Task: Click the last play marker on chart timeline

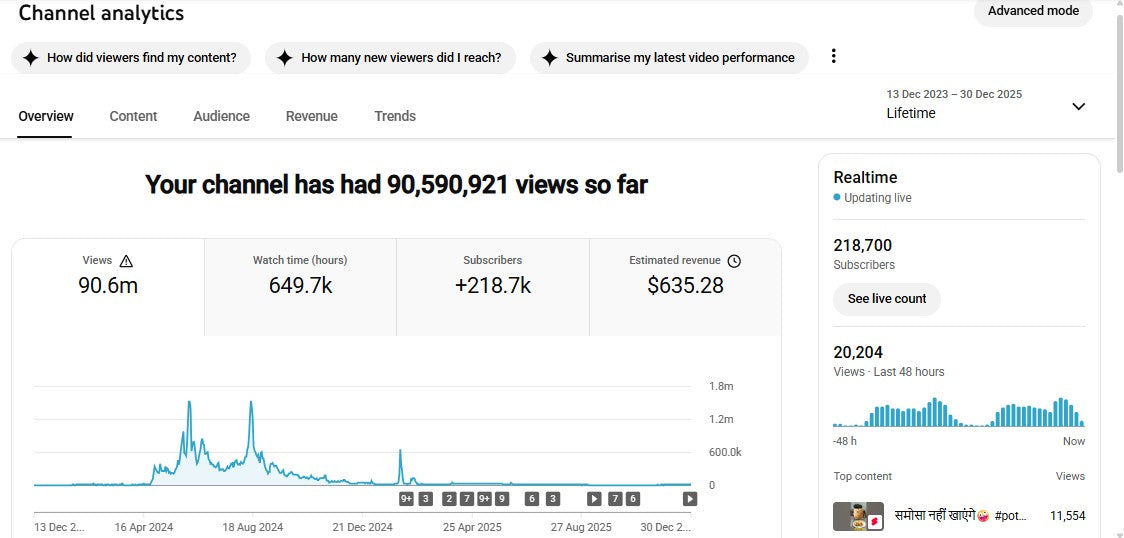Action: point(689,498)
